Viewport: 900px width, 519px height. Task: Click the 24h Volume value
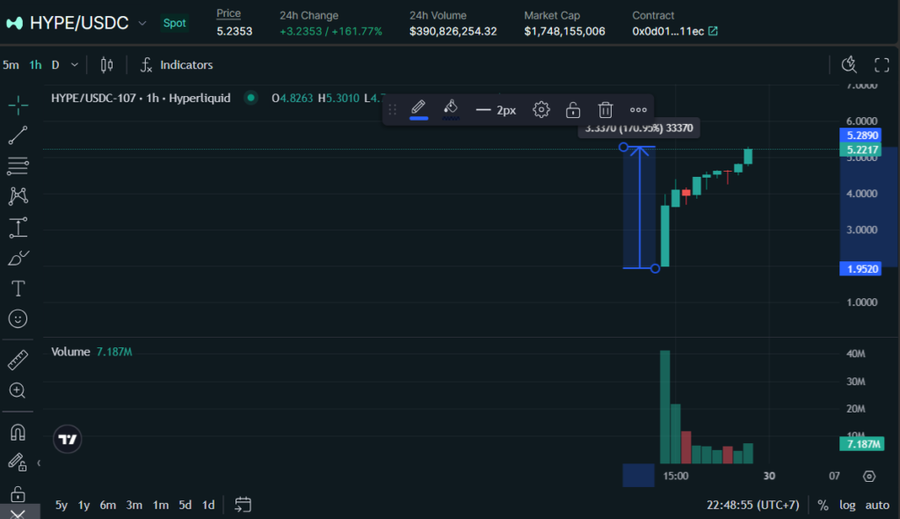(x=453, y=31)
